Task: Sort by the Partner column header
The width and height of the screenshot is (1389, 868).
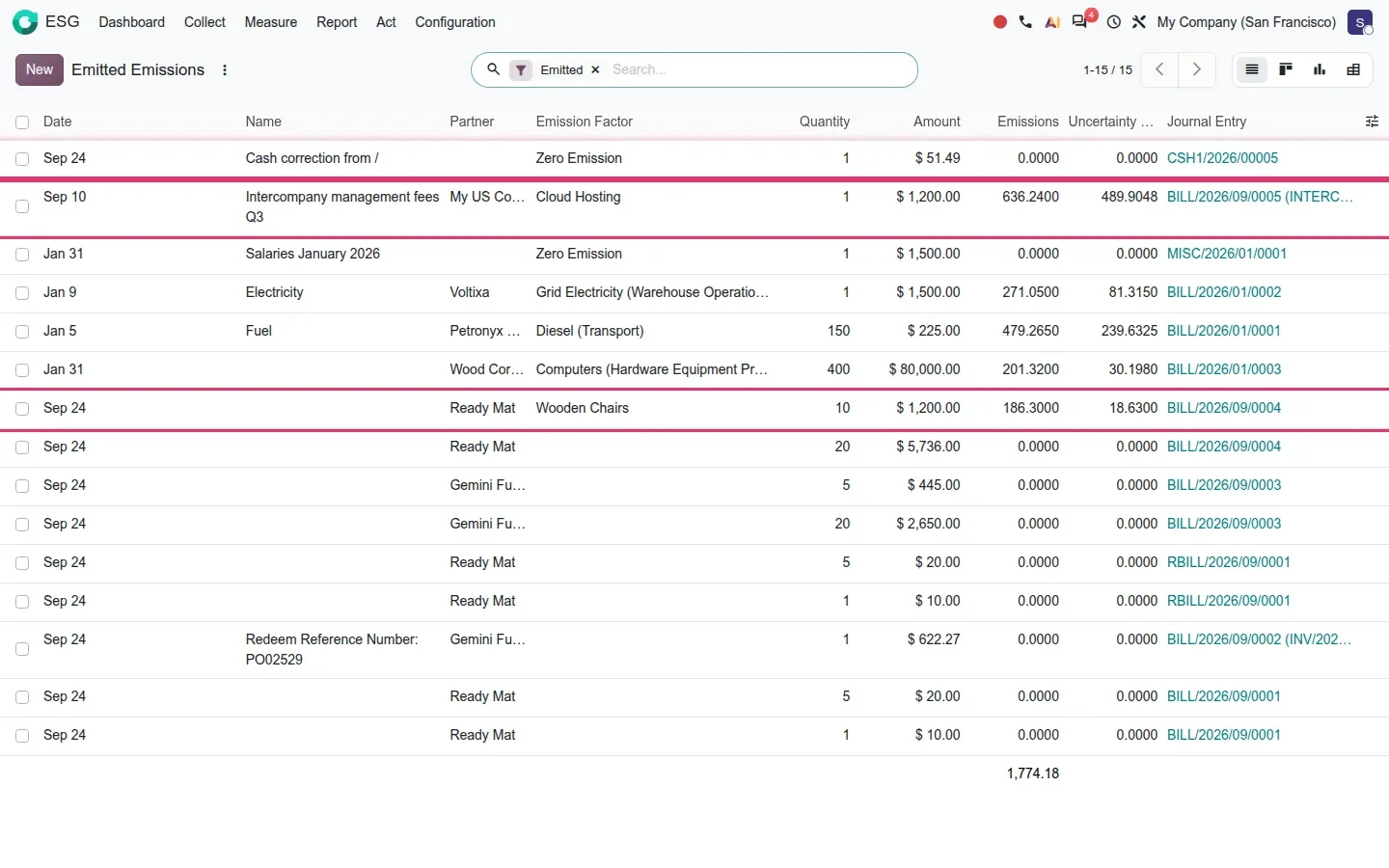Action: click(472, 122)
